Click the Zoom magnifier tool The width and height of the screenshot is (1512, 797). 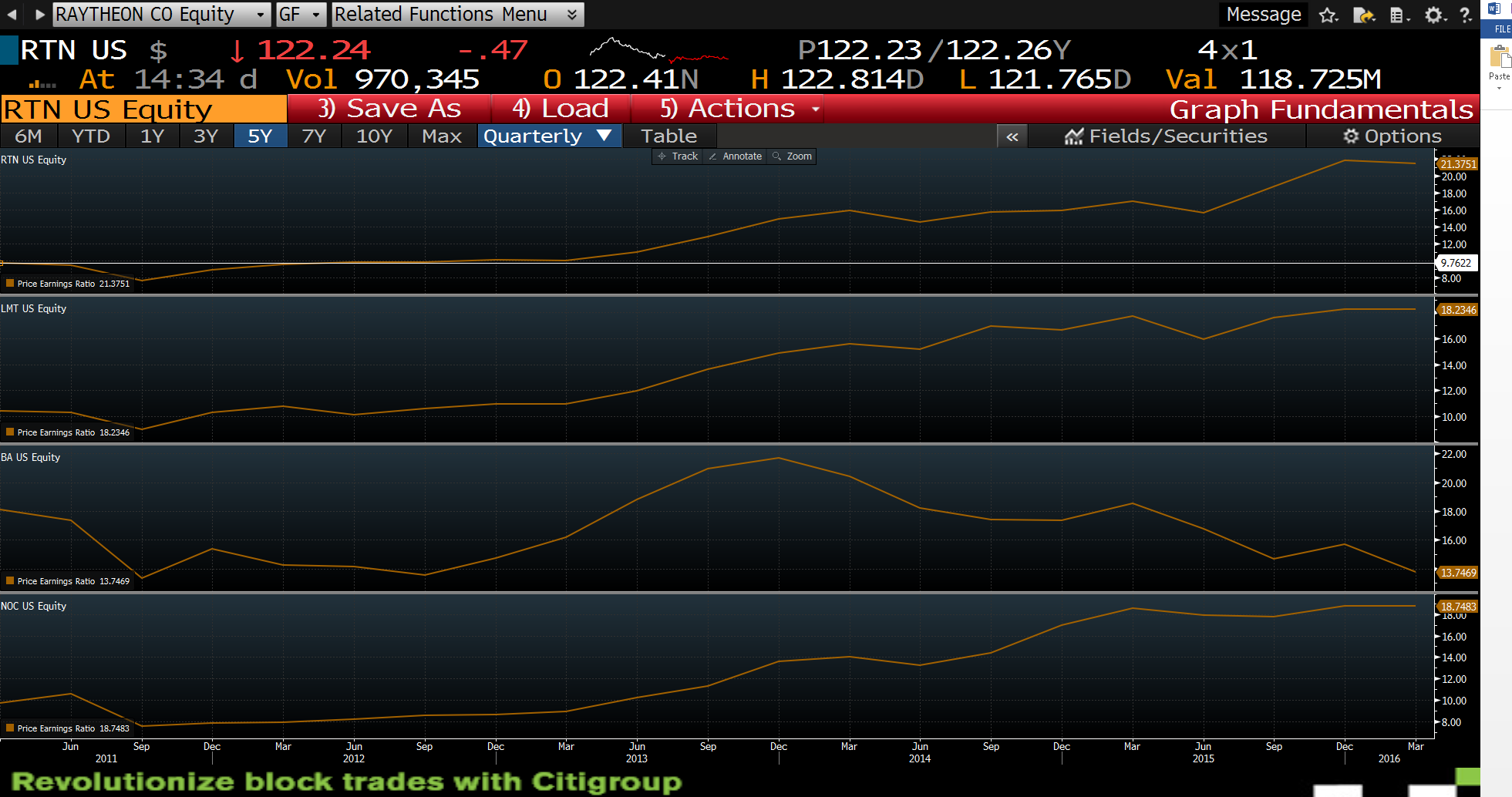coord(793,156)
